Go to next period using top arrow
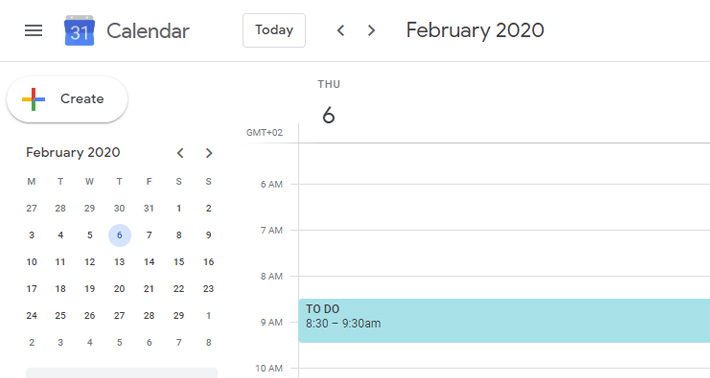The width and height of the screenshot is (710, 378). [371, 30]
